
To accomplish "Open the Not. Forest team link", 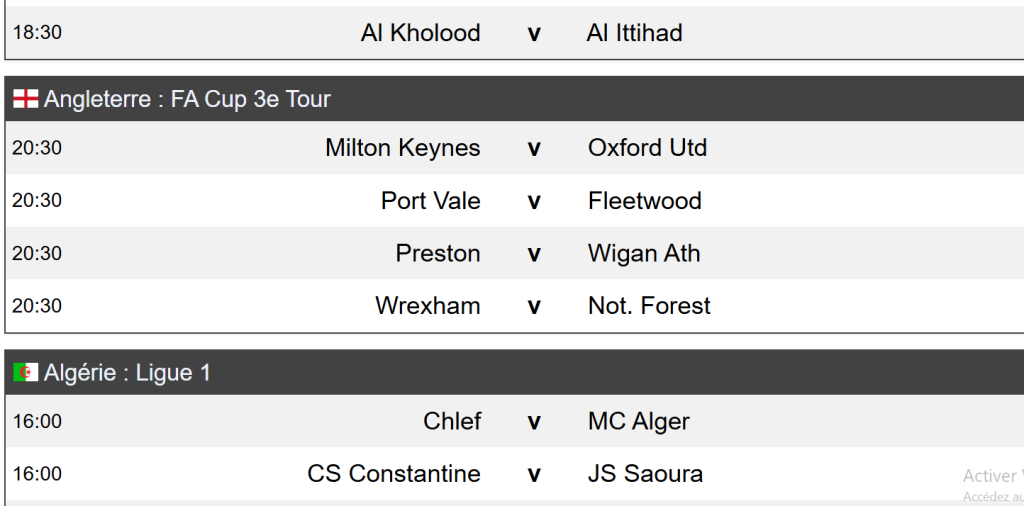I will pyautogui.click(x=649, y=306).
